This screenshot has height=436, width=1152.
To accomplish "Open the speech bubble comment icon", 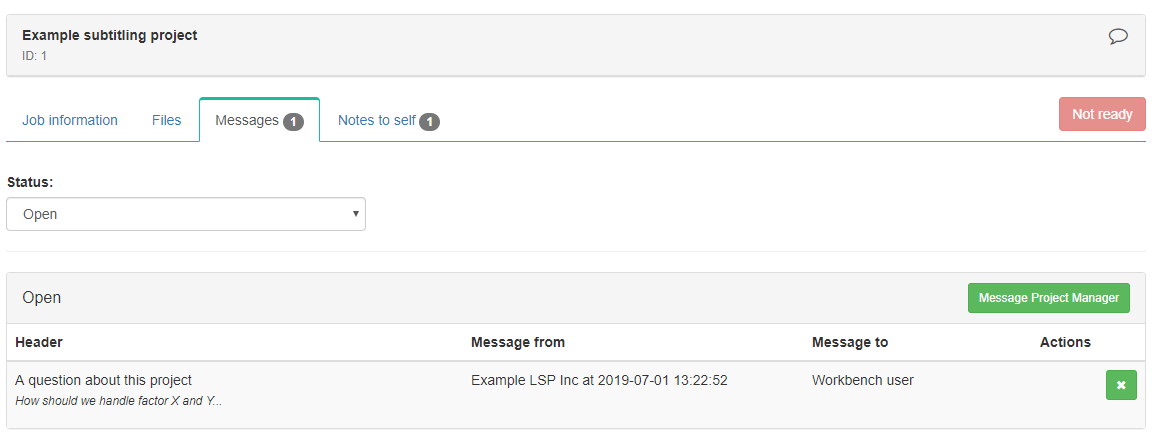I will click(1118, 36).
